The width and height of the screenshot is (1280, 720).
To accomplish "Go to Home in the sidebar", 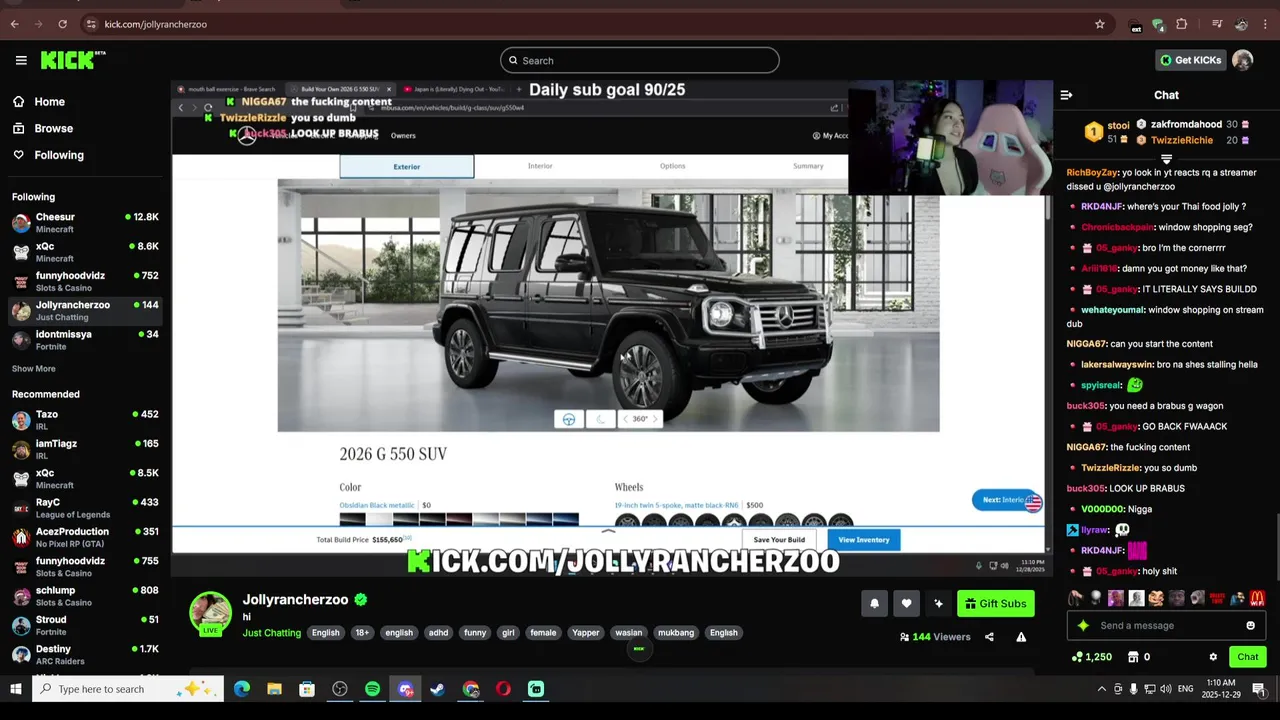I will [49, 101].
